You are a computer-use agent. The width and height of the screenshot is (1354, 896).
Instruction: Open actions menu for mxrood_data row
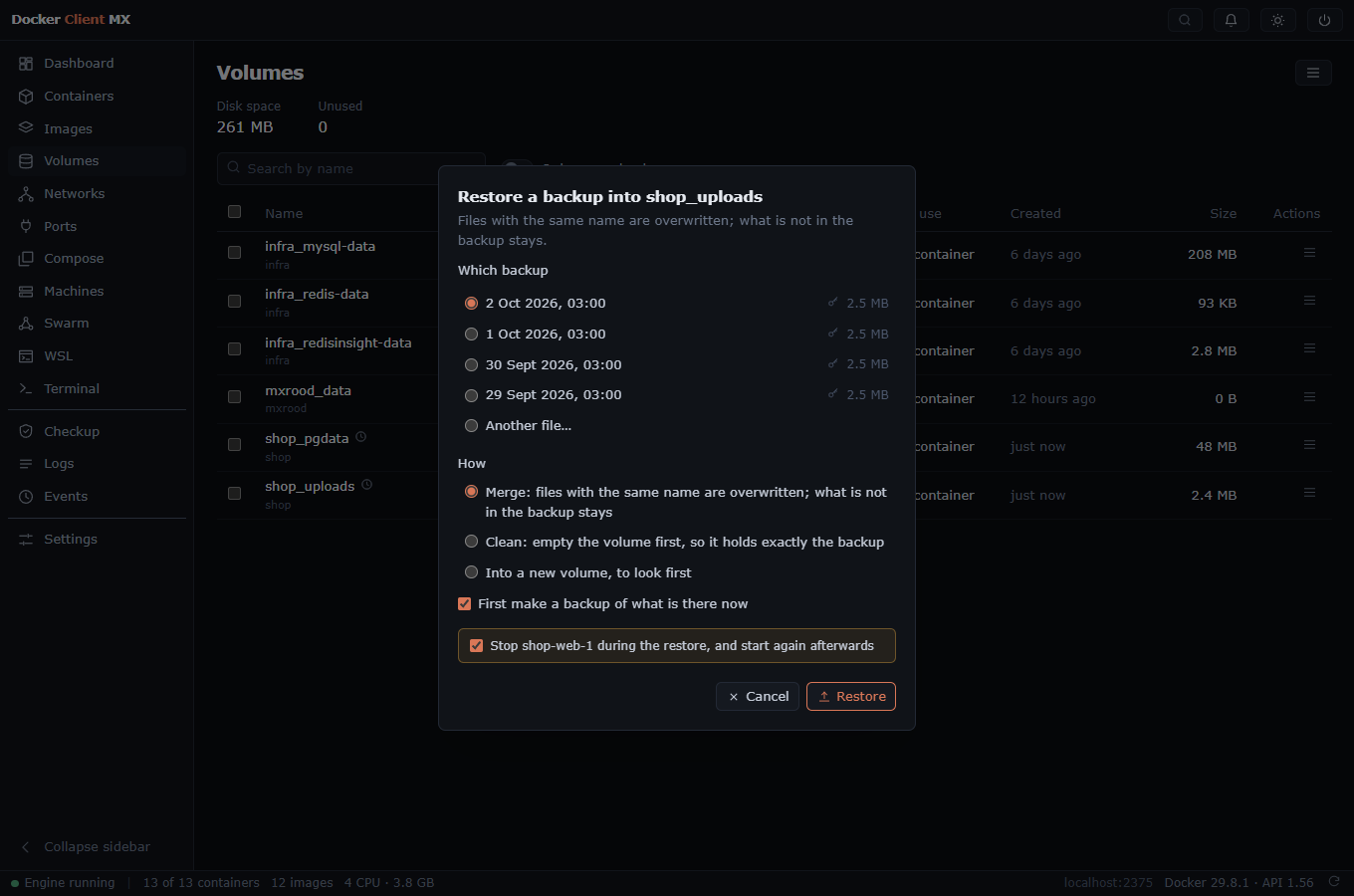[1309, 397]
